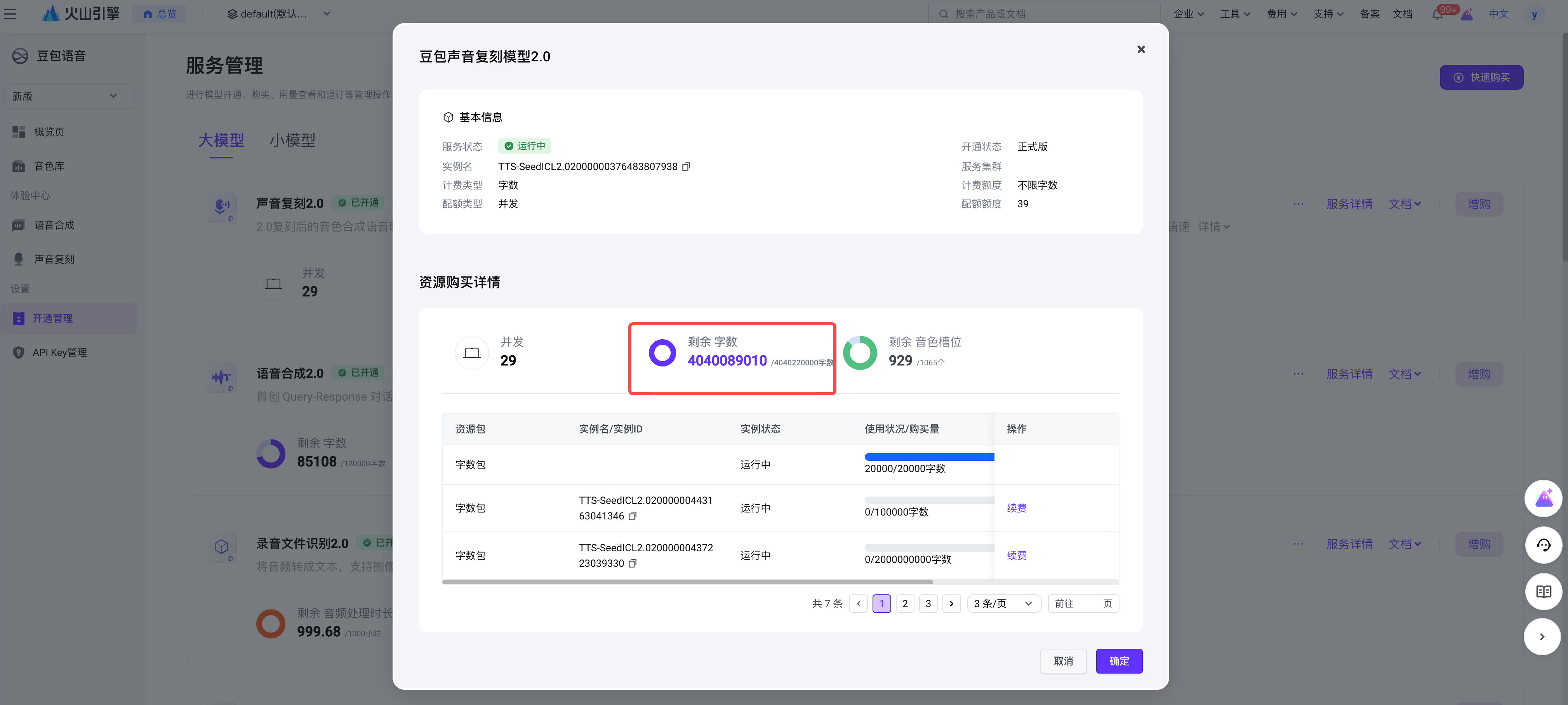Focus the 前往 page number input
This screenshot has height=705, width=1568.
1083,603
